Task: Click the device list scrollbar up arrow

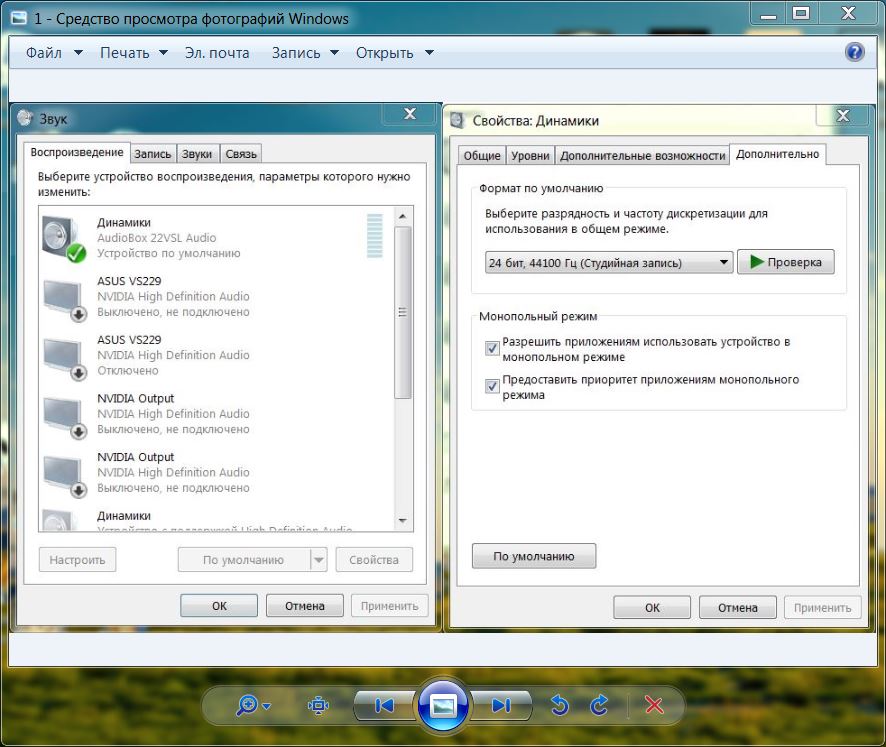Action: (402, 216)
